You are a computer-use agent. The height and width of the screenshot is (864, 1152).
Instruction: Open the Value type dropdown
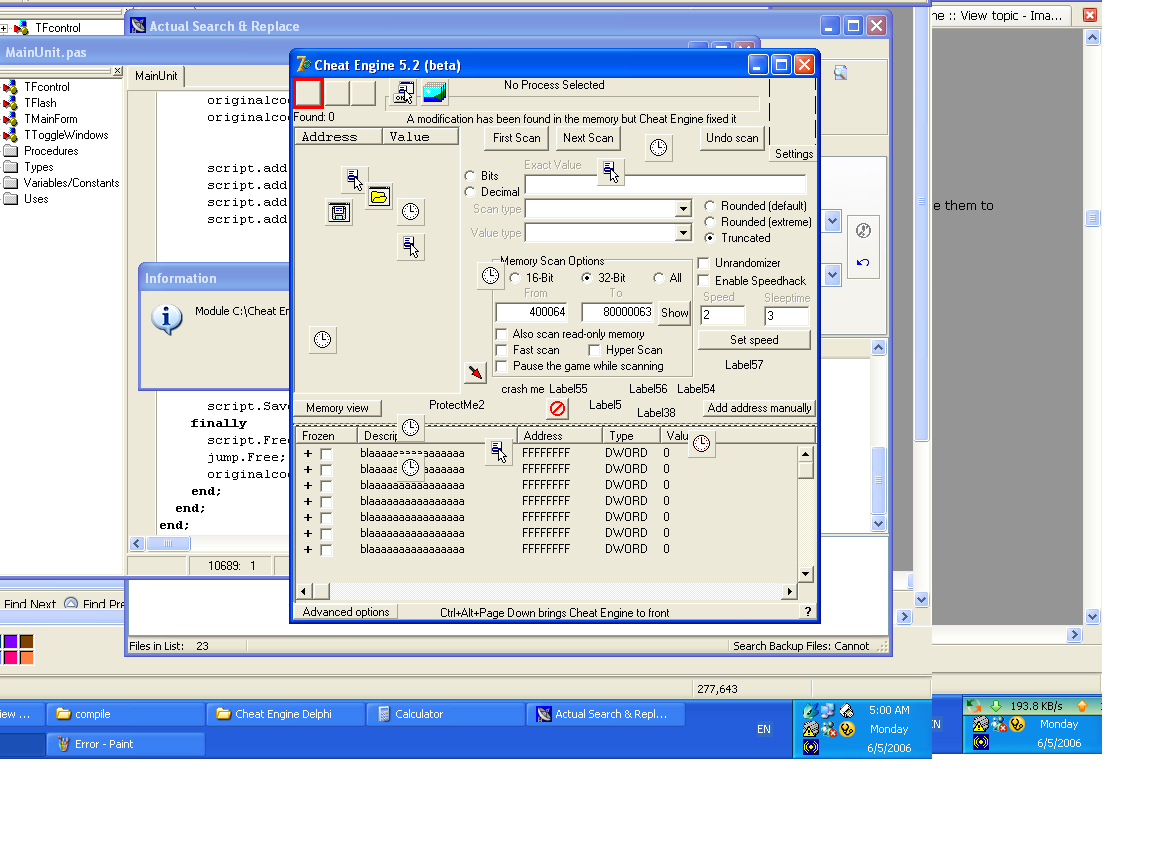point(683,233)
